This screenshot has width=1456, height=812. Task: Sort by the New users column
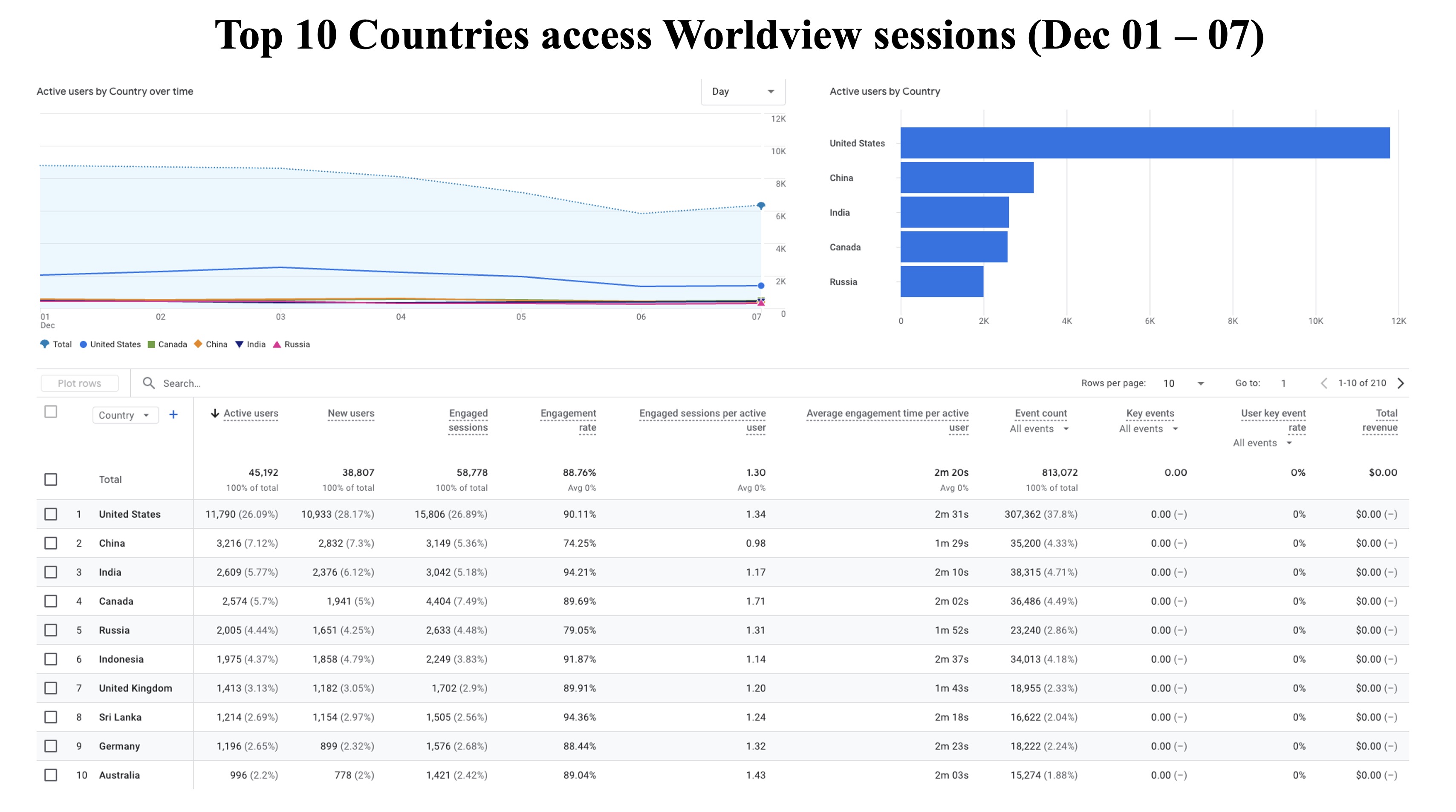350,414
